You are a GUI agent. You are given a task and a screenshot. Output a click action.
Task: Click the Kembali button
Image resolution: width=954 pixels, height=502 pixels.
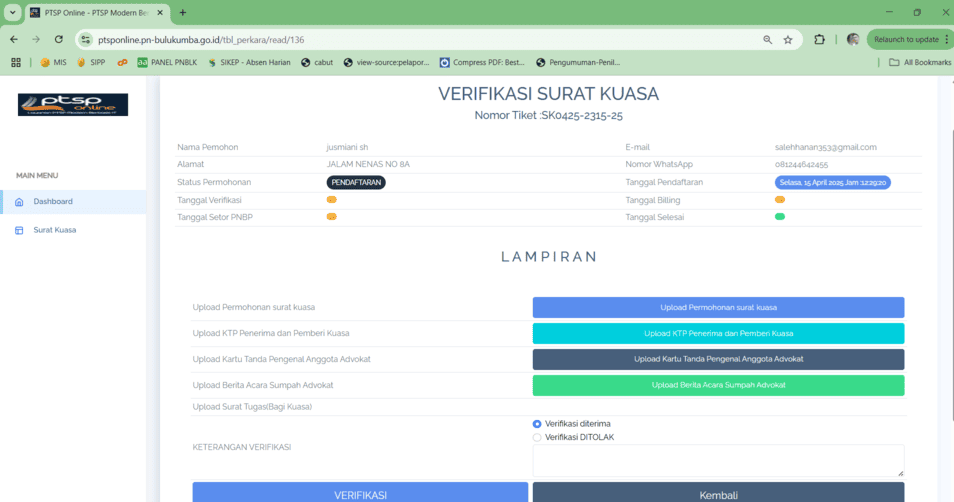pos(718,494)
